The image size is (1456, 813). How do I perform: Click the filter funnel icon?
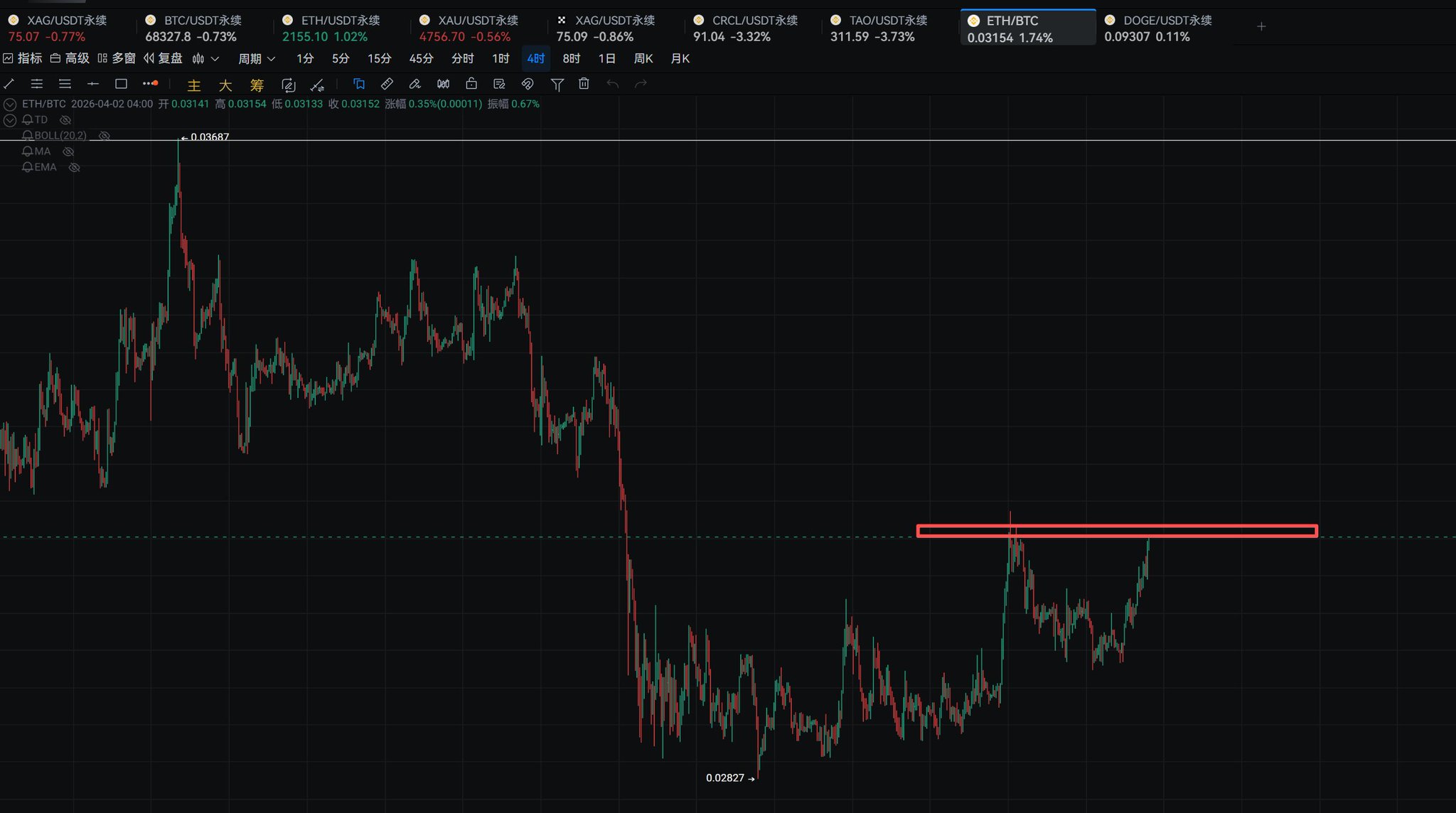(x=557, y=85)
